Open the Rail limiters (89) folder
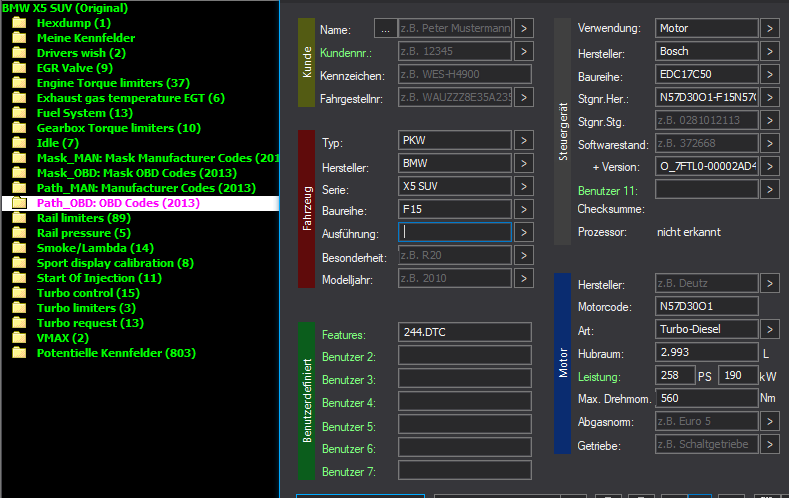789x498 pixels. [x=84, y=218]
